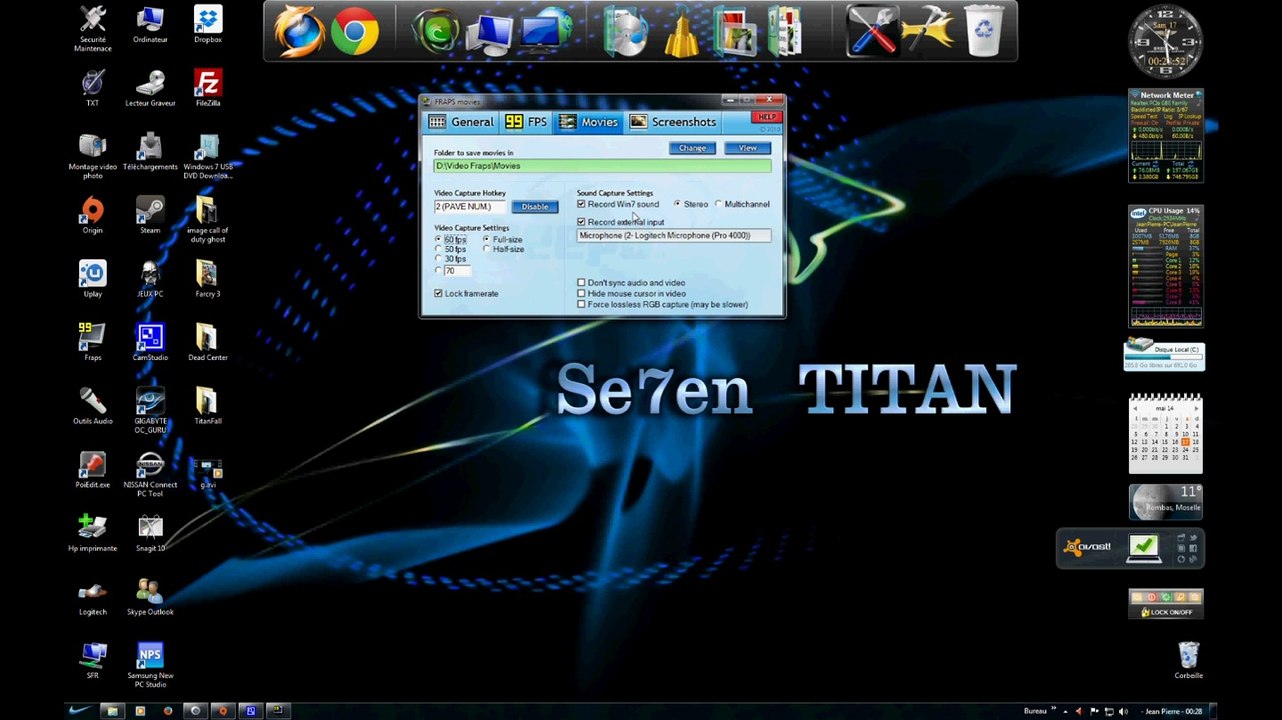
Task: Open the Dropbox desktop icon
Action: click(208, 25)
